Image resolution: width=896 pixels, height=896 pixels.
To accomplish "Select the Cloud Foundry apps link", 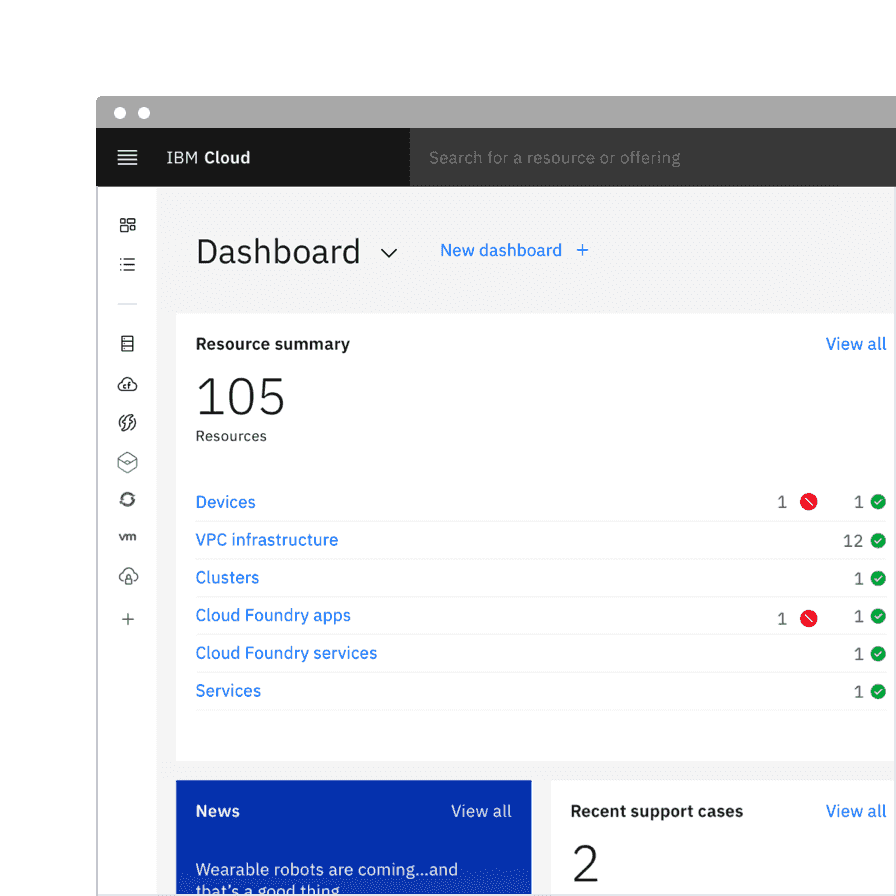I will (x=273, y=616).
